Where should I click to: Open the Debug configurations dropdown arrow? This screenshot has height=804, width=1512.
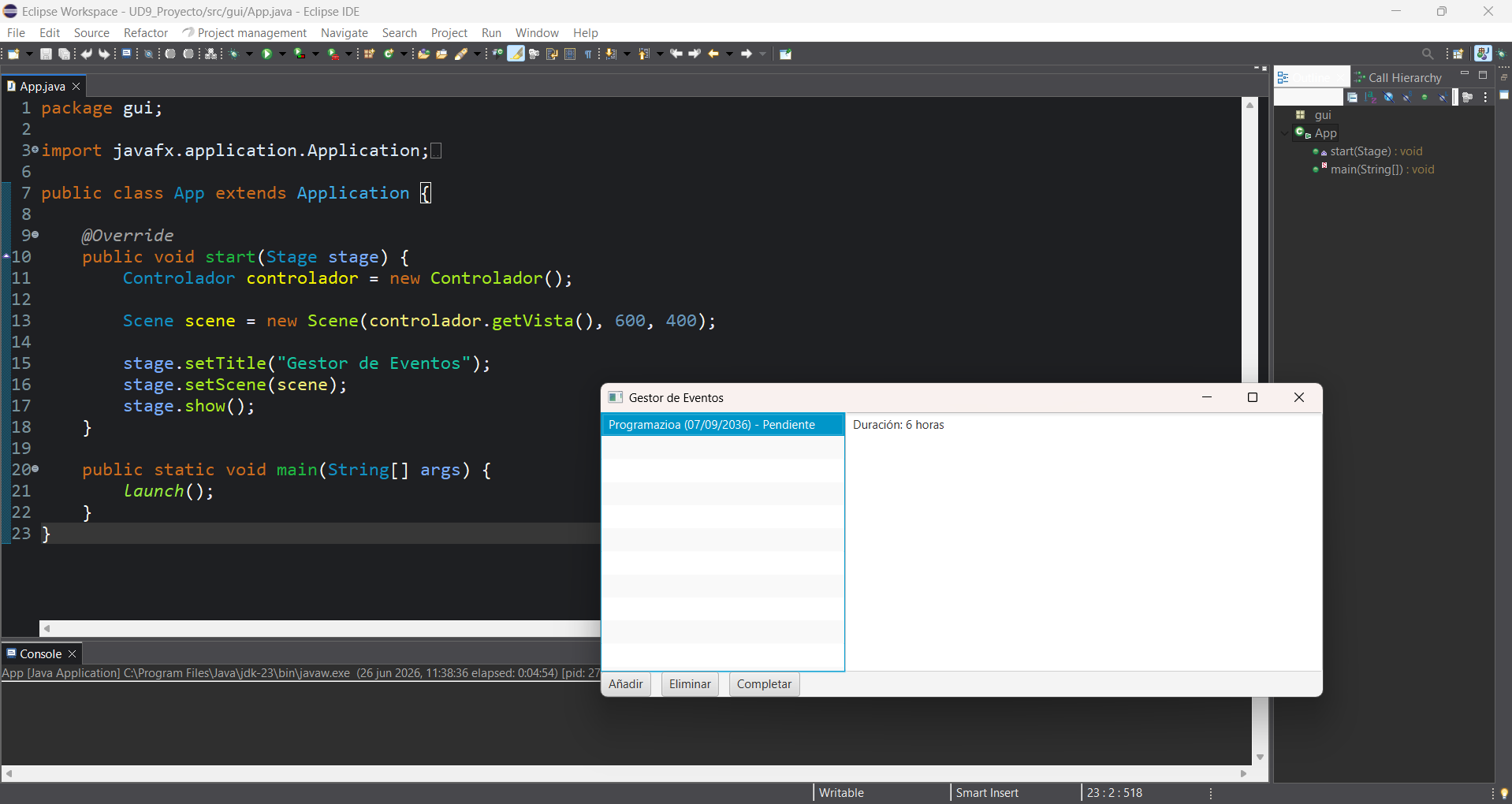click(x=249, y=54)
